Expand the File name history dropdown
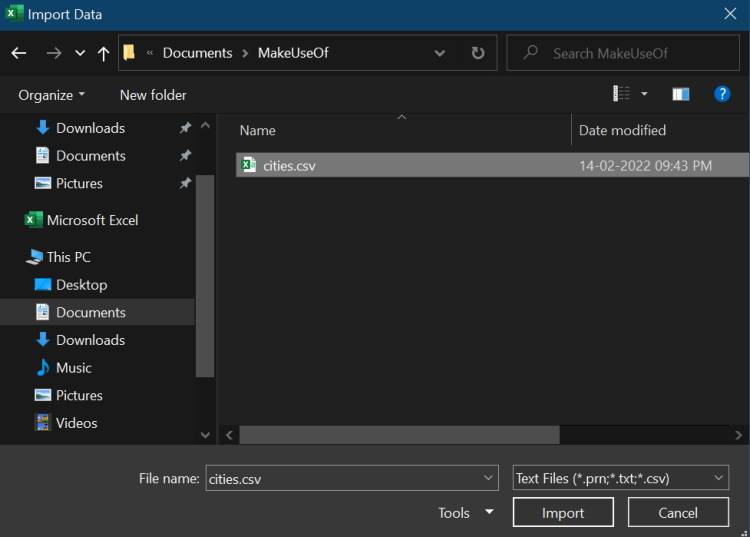This screenshot has width=750, height=537. 488,479
